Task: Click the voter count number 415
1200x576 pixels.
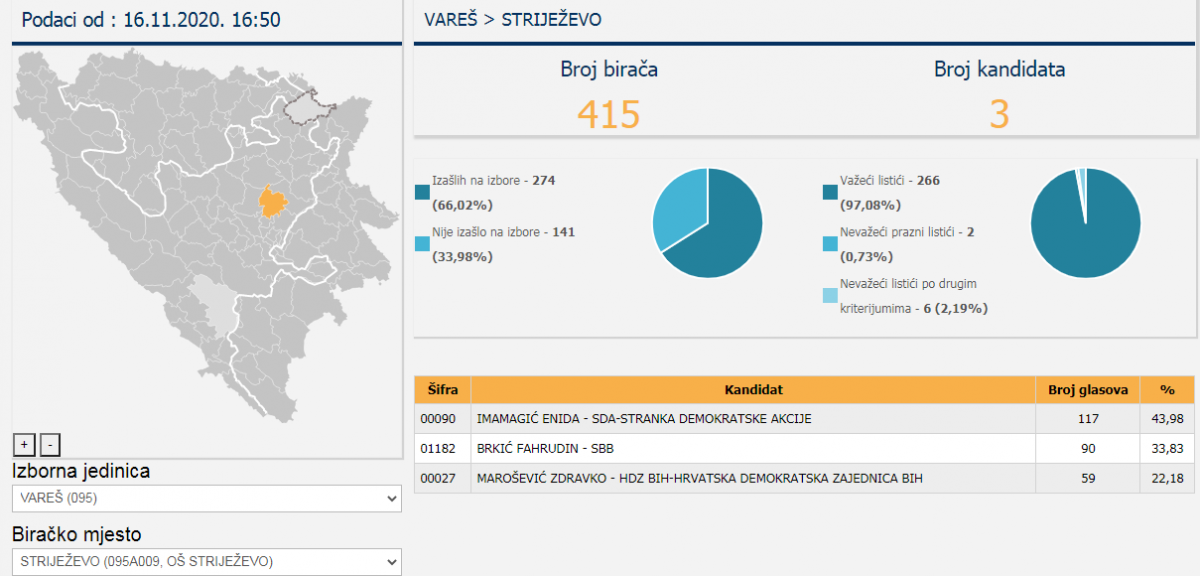Action: pos(608,114)
